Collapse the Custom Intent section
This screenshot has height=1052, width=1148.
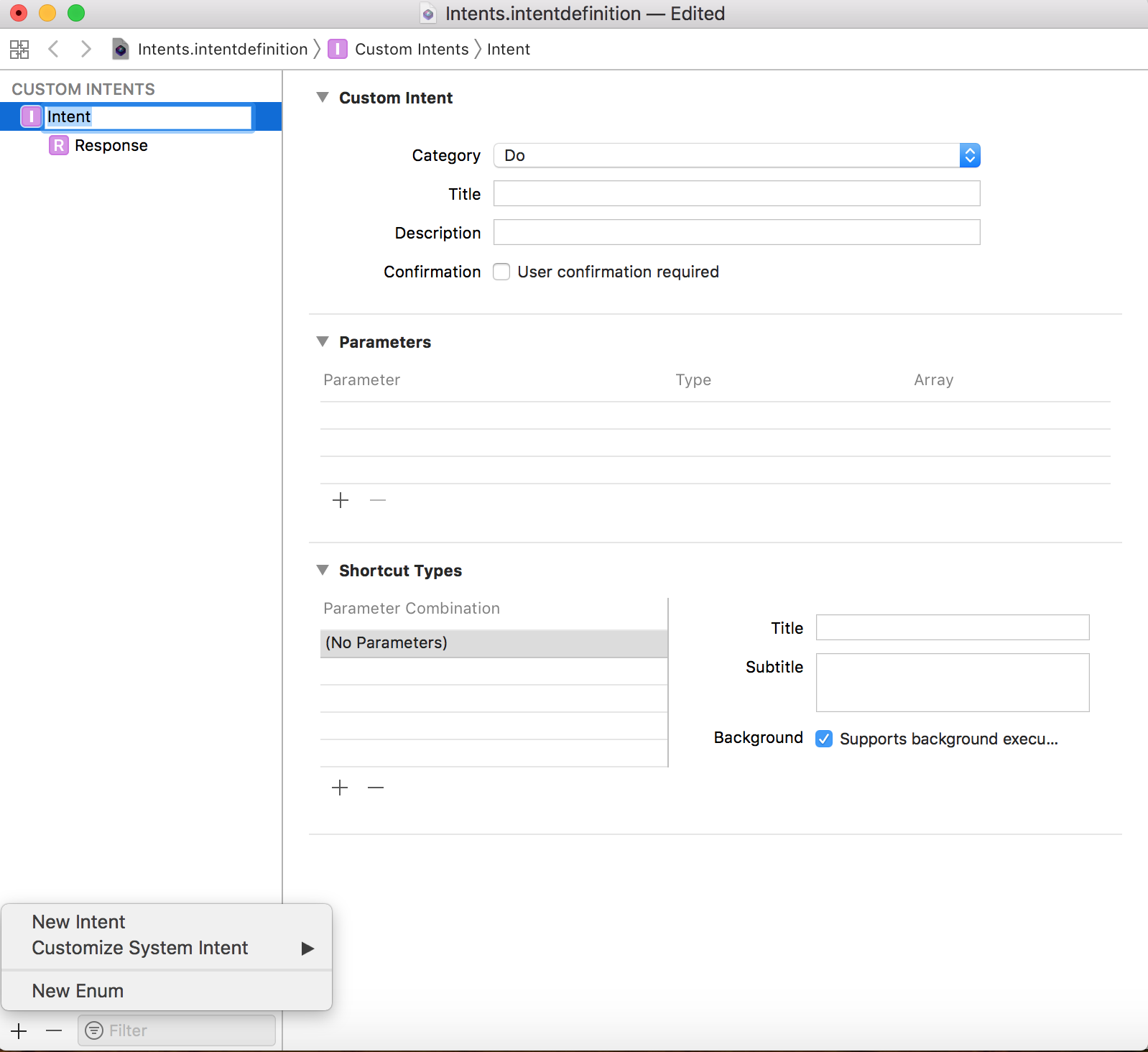(x=323, y=97)
